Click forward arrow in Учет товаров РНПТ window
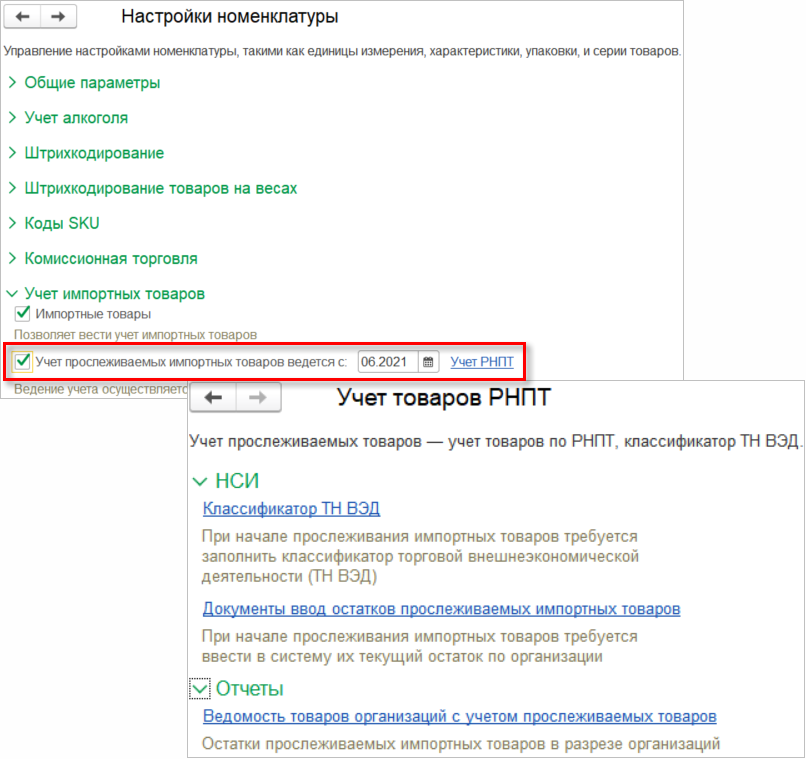The width and height of the screenshot is (806, 759). [258, 397]
